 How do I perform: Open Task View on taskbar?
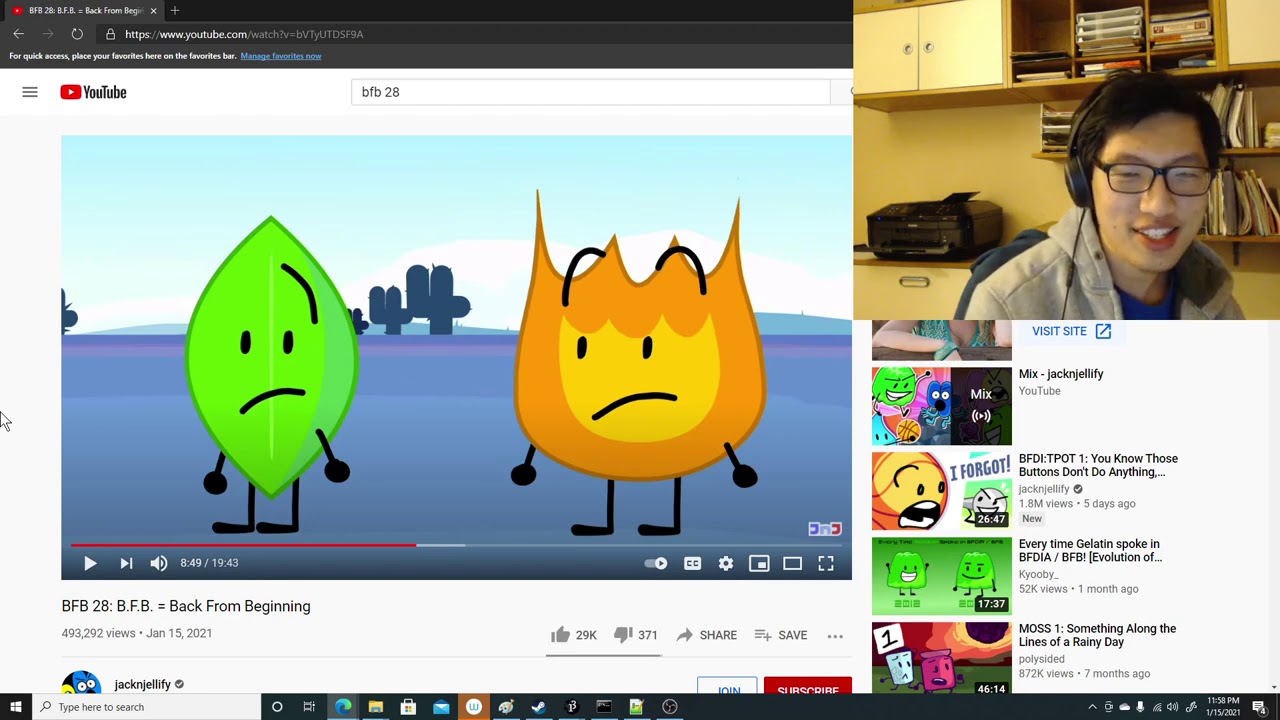309,707
